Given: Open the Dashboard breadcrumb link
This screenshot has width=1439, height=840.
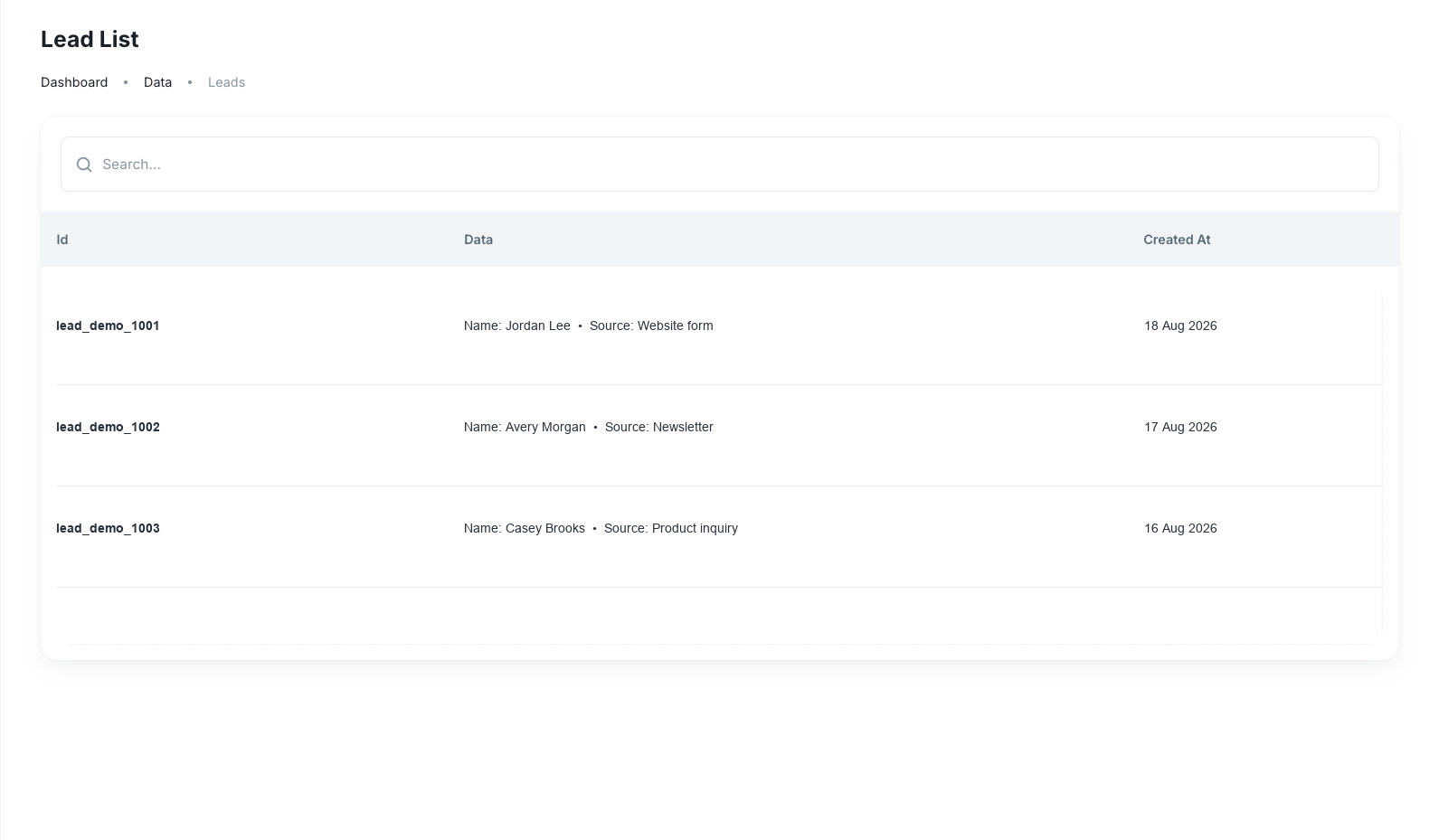Looking at the screenshot, I should [x=74, y=82].
